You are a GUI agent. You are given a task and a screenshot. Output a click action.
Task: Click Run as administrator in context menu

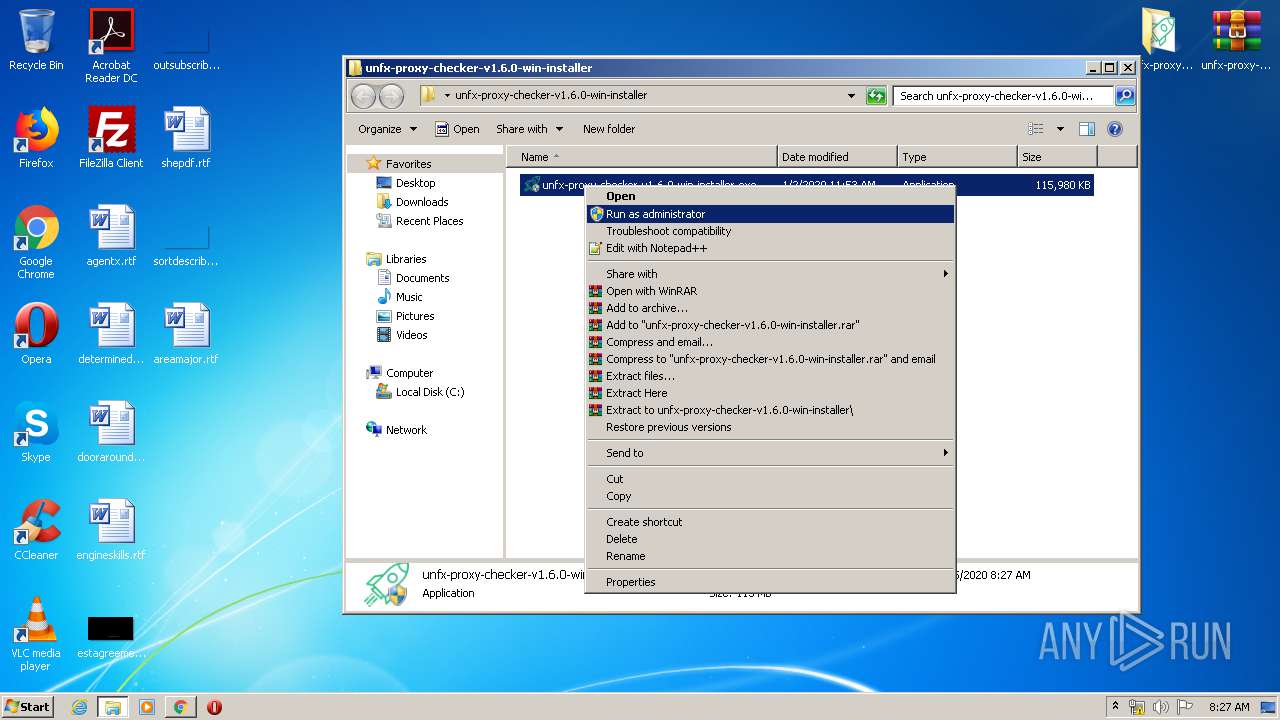(655, 214)
